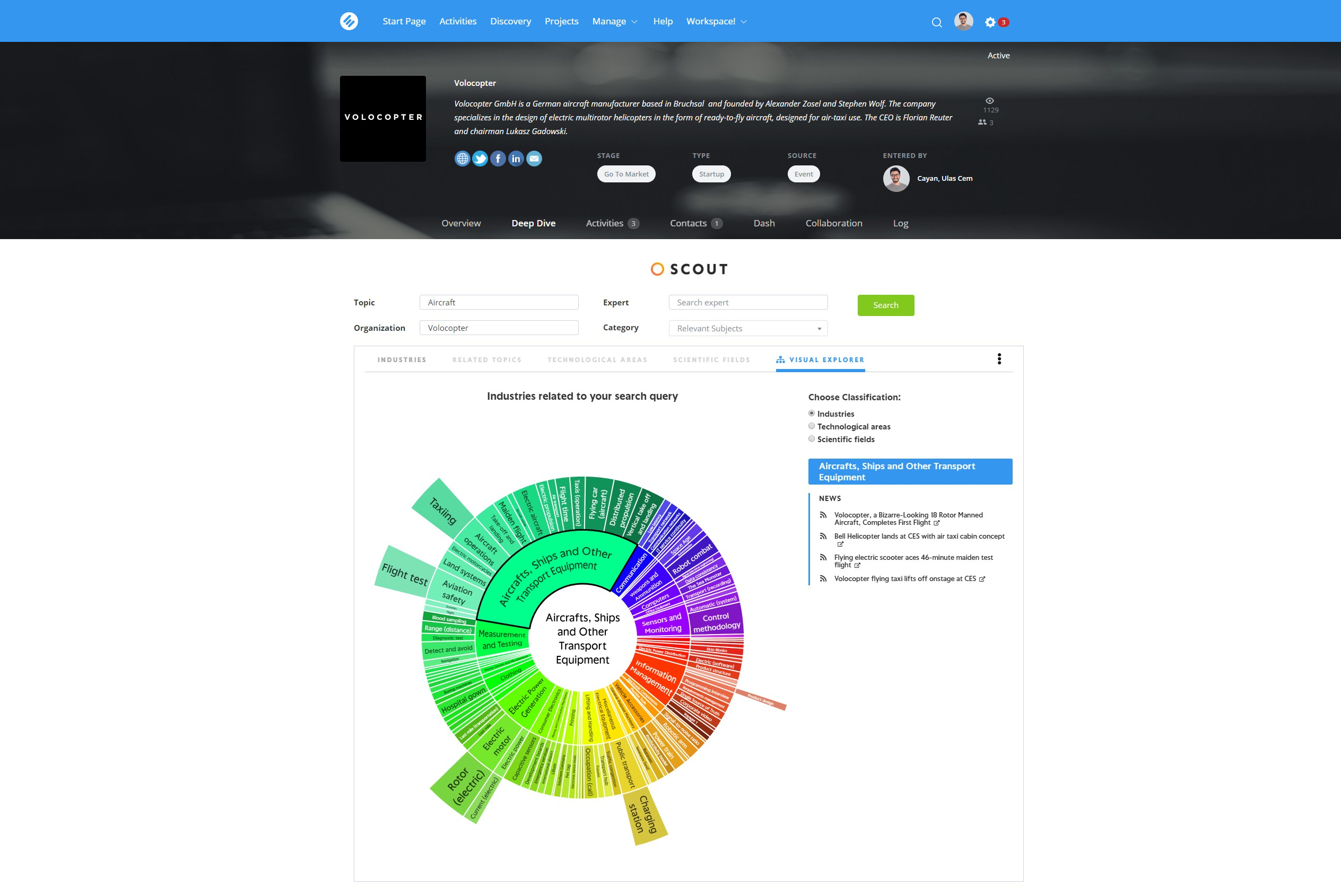Image resolution: width=1341 pixels, height=896 pixels.
Task: Open the Activities tab with 3 badge
Action: click(612, 223)
